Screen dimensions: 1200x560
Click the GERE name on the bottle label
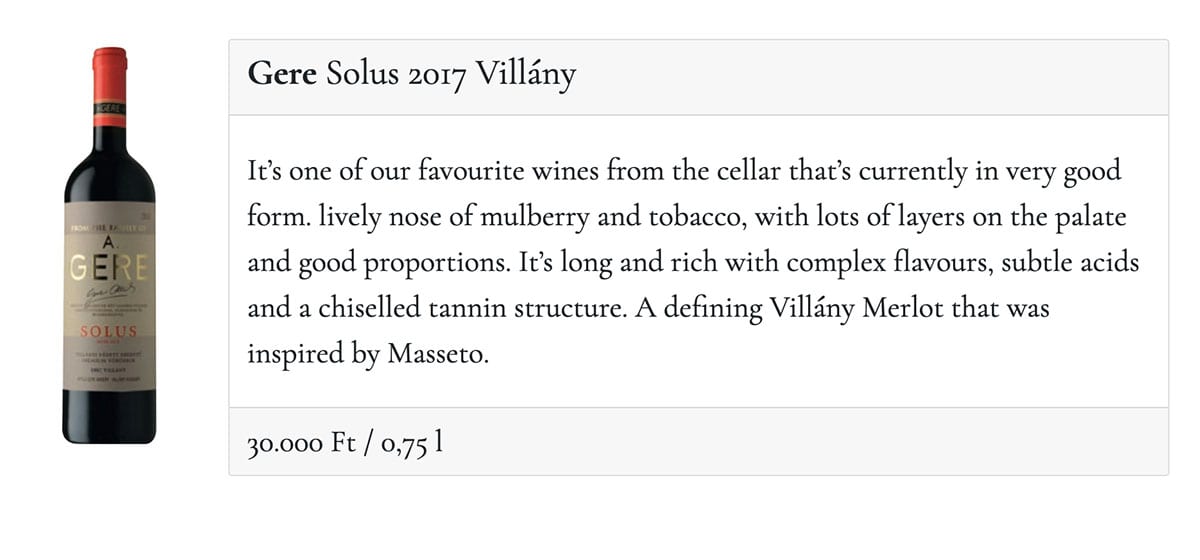pyautogui.click(x=110, y=268)
